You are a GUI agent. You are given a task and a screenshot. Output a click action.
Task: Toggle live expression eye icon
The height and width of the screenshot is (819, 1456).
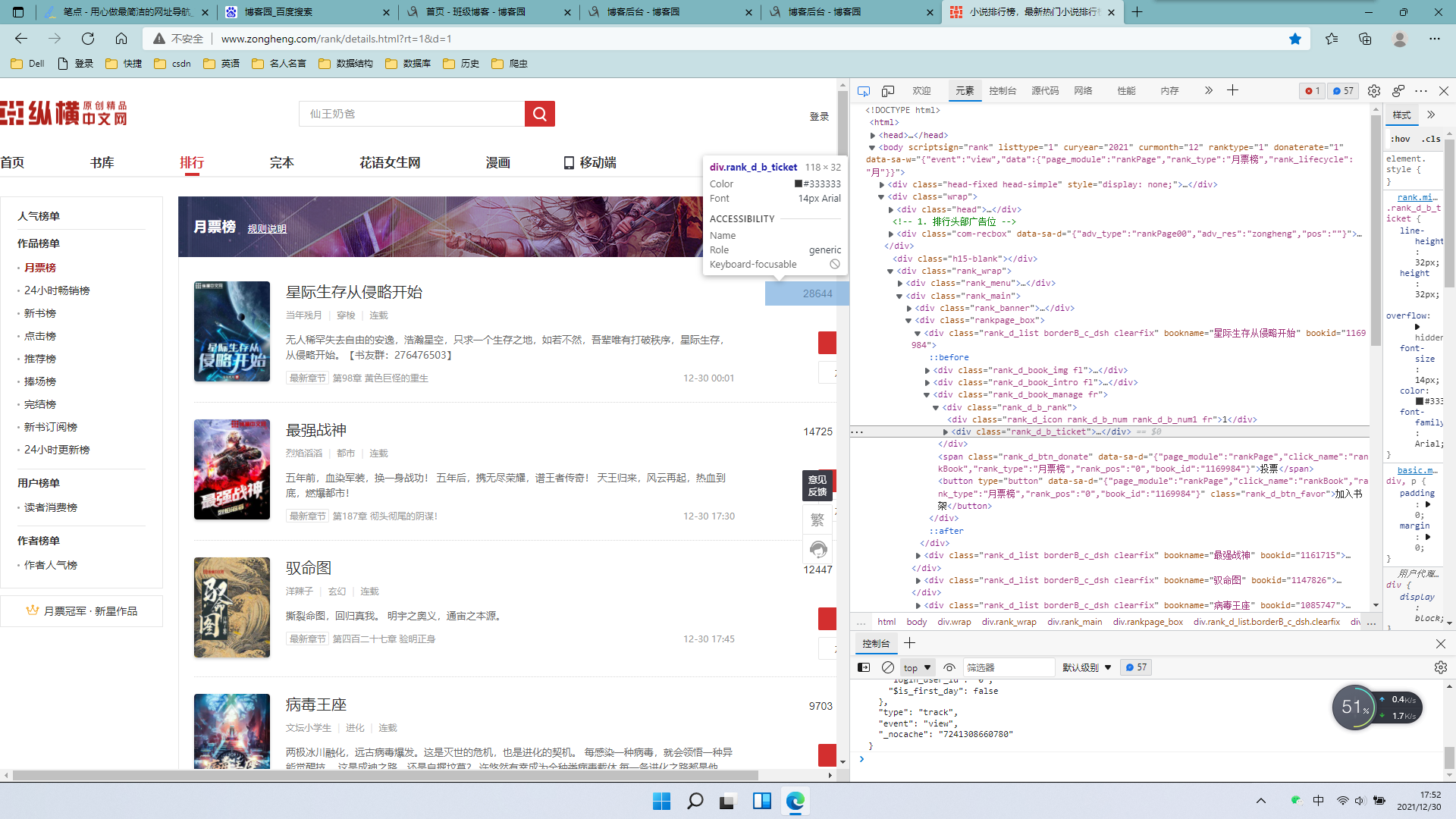pyautogui.click(x=949, y=667)
